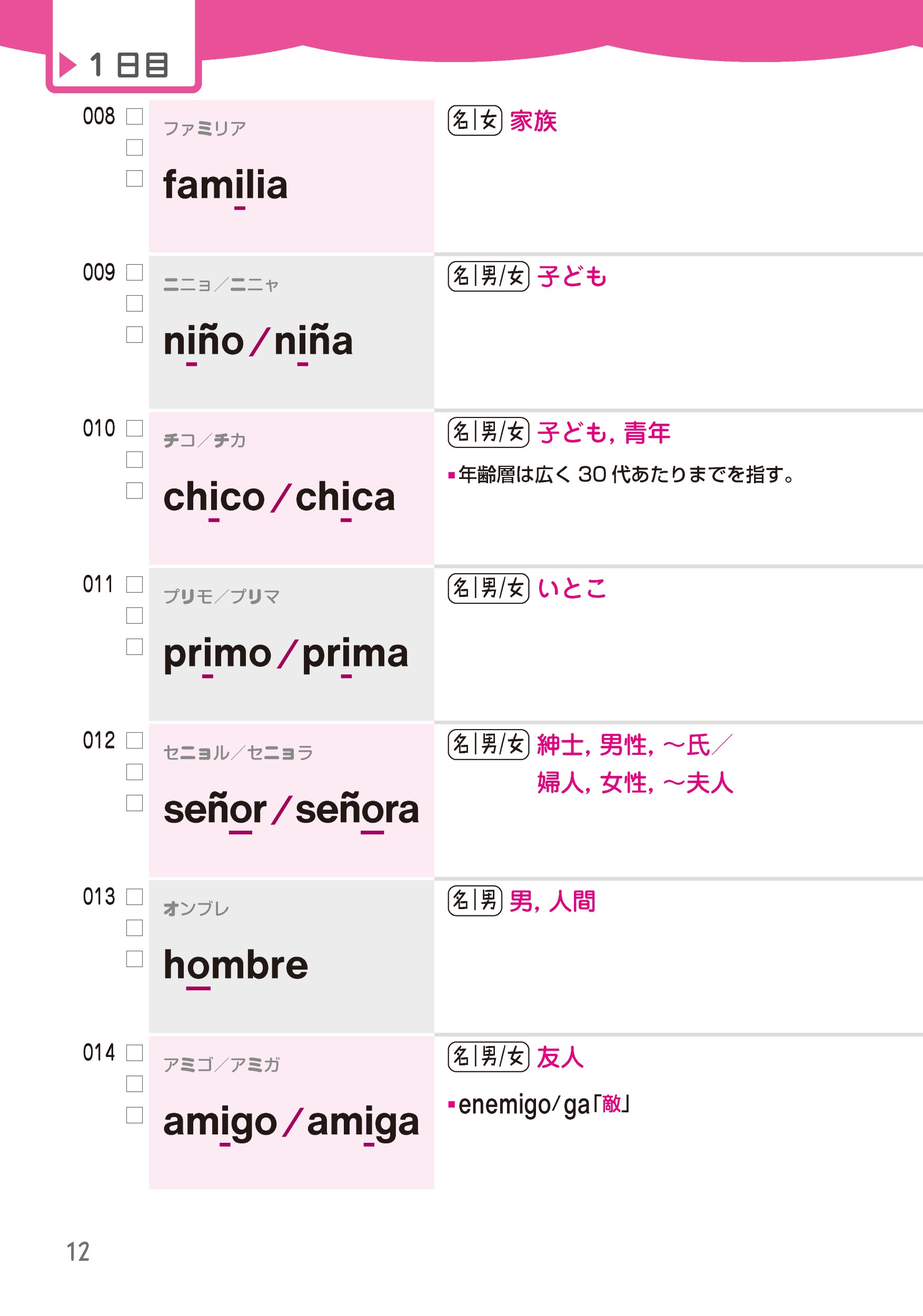This screenshot has height=1316, width=923.
Task: Click the 名|男 tag next to 男, 人間
Action: point(475,901)
